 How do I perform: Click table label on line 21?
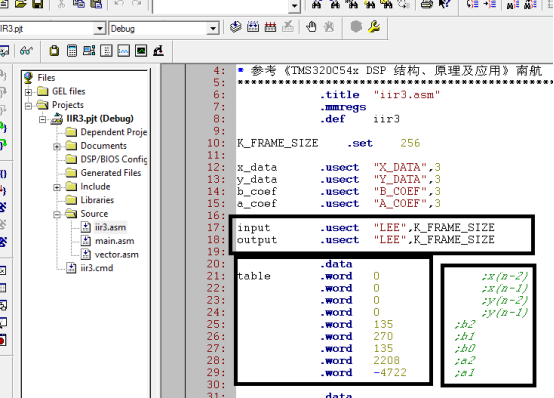click(254, 276)
